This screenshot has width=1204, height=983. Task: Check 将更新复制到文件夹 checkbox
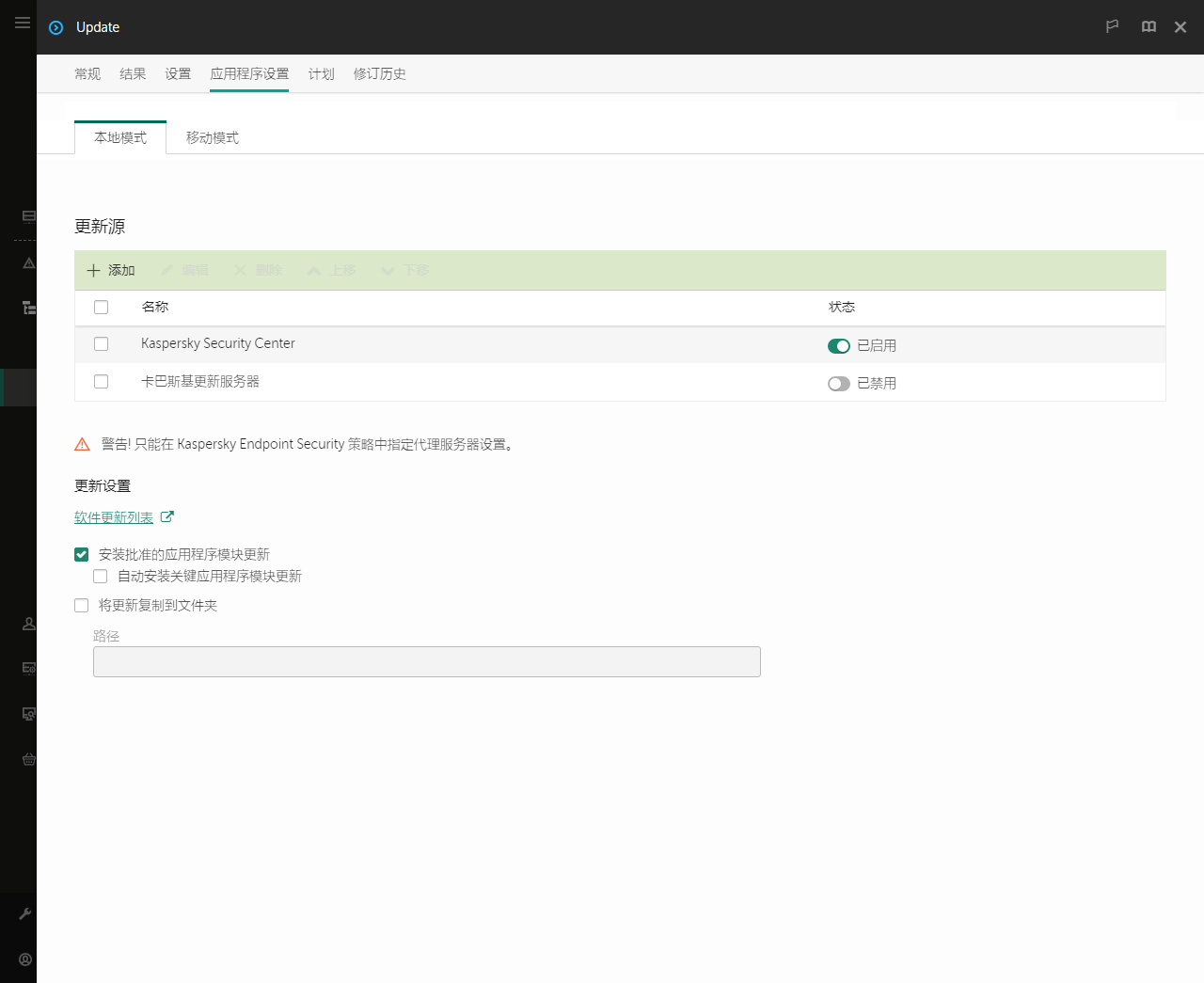(82, 606)
